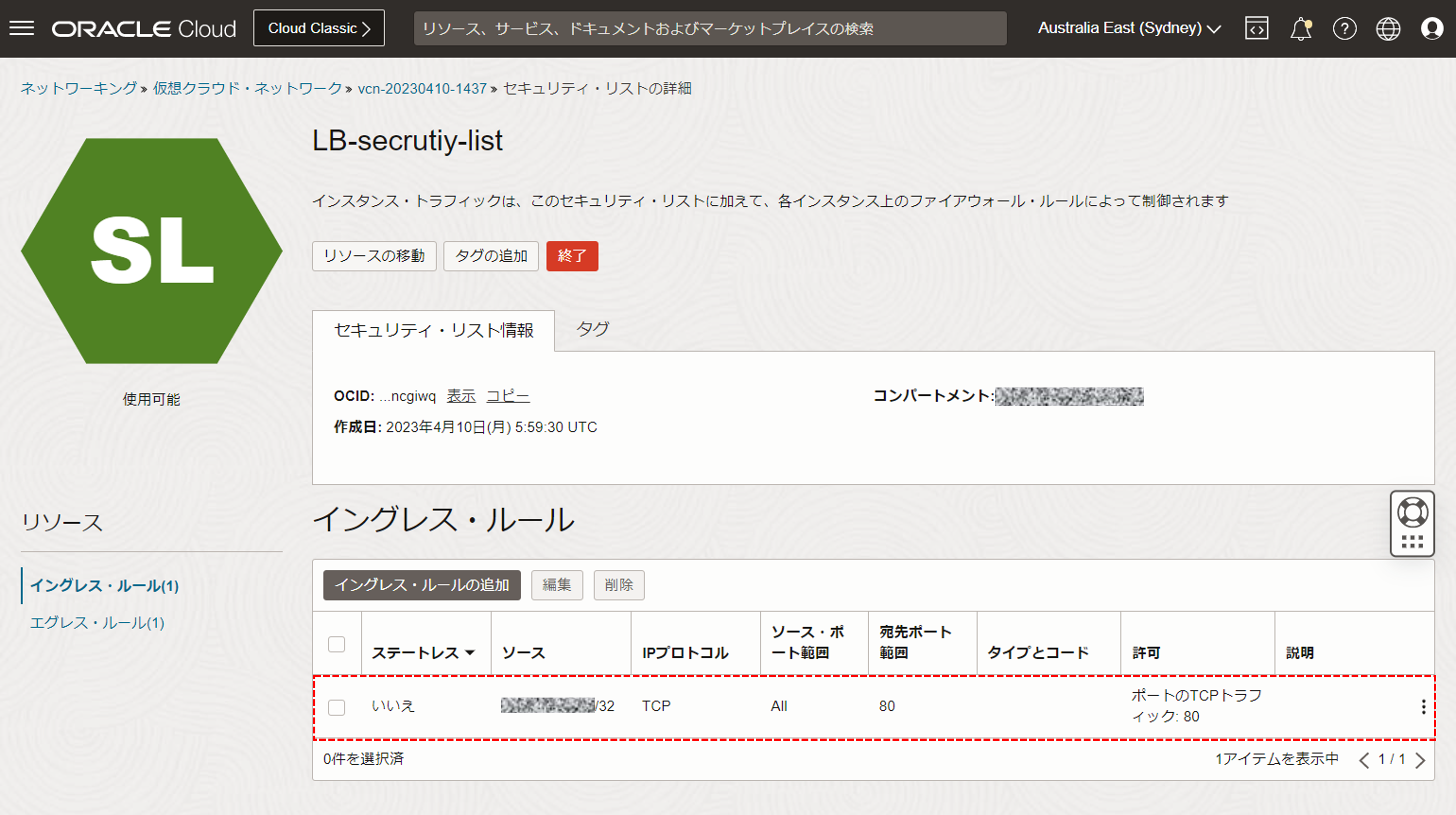Check the ingress rule row checkbox
This screenshot has width=1456, height=815.
[x=336, y=707]
